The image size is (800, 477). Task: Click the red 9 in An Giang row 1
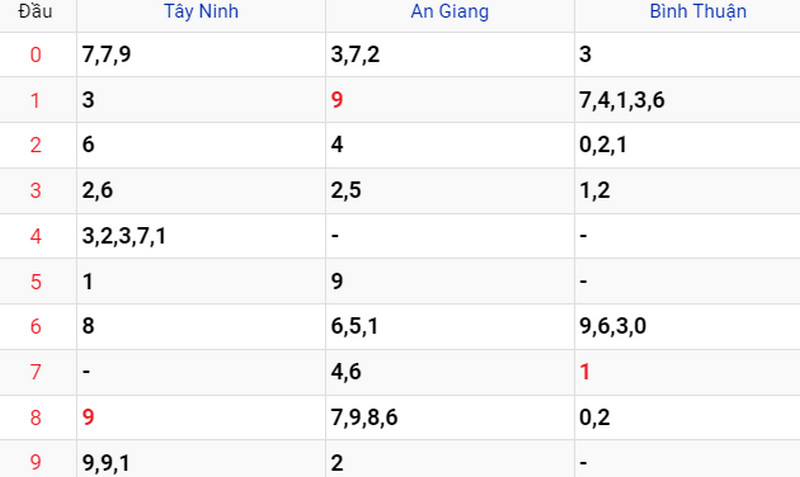coord(337,99)
